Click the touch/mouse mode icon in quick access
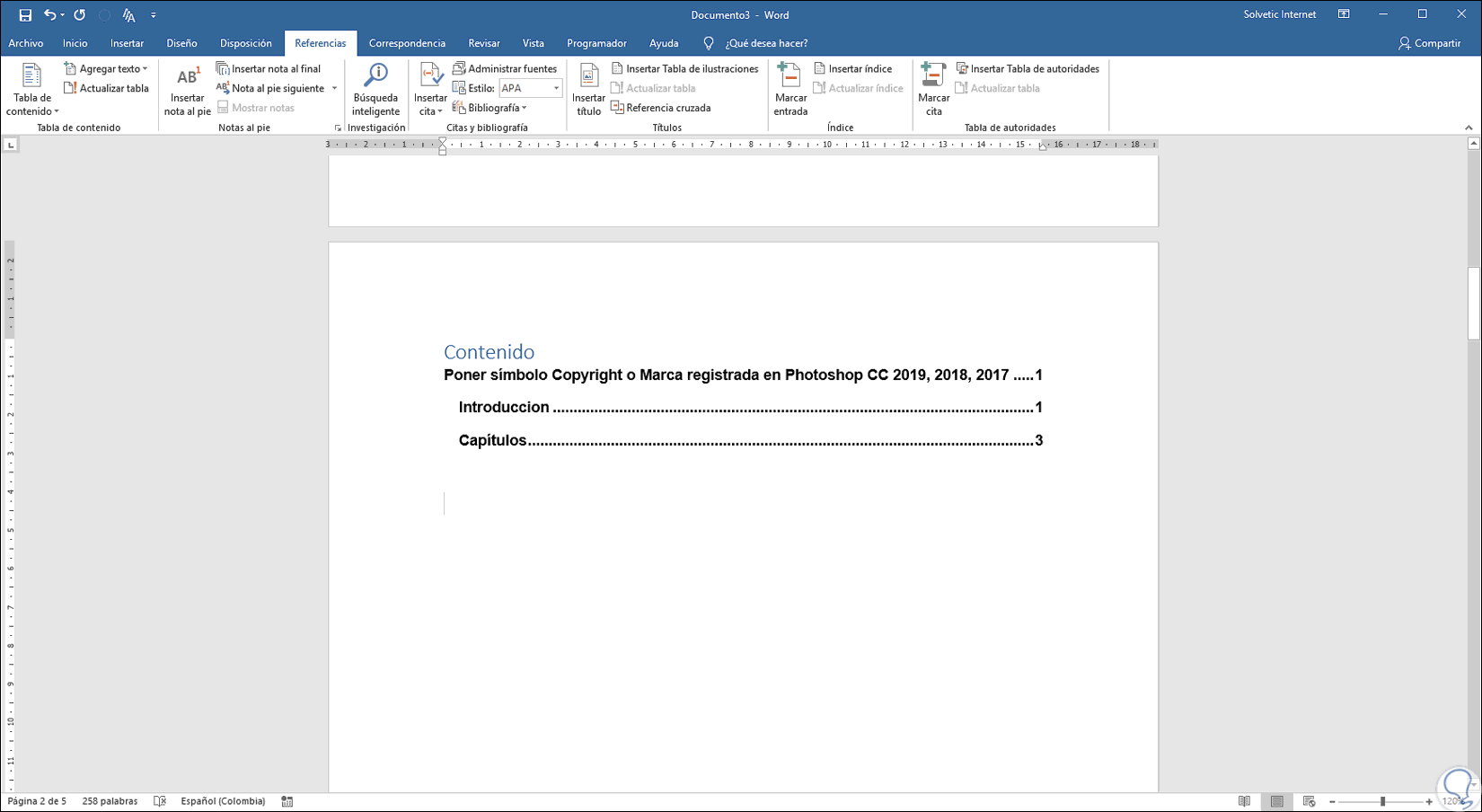The image size is (1482, 812). (128, 15)
